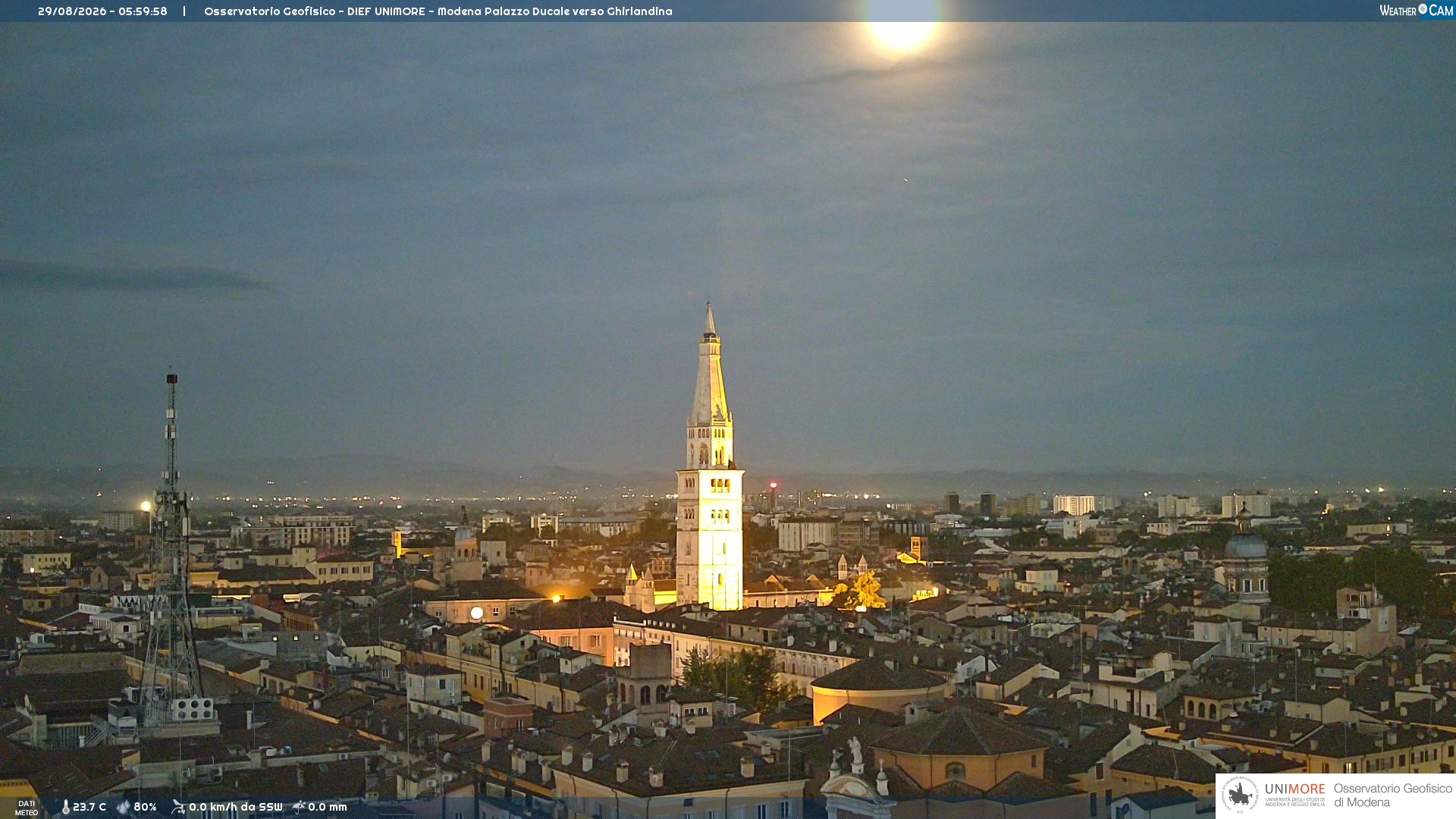Screen dimensions: 1456x819
Task: Click the UNIMORE university seal emblem
Action: [1240, 795]
